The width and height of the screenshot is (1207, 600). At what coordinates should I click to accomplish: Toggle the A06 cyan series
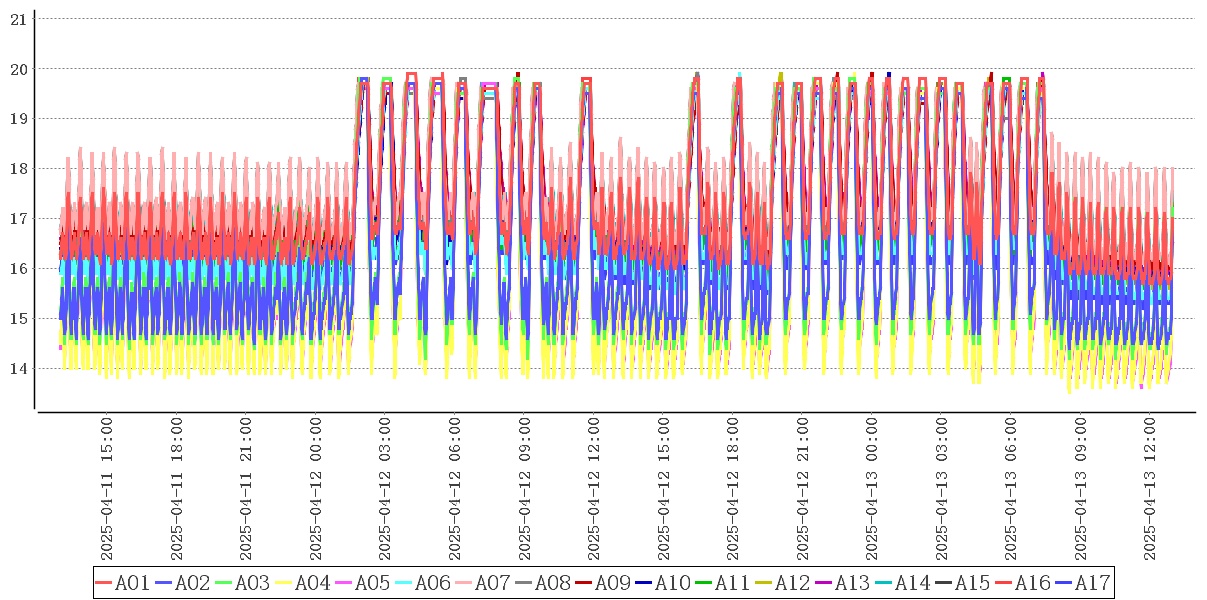[422, 583]
